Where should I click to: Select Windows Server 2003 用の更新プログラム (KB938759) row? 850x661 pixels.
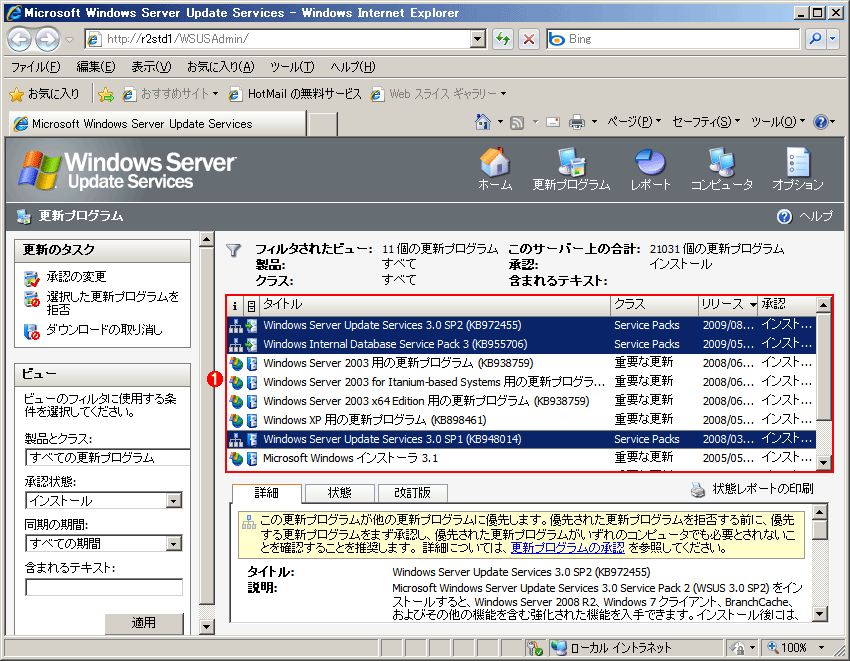521,363
